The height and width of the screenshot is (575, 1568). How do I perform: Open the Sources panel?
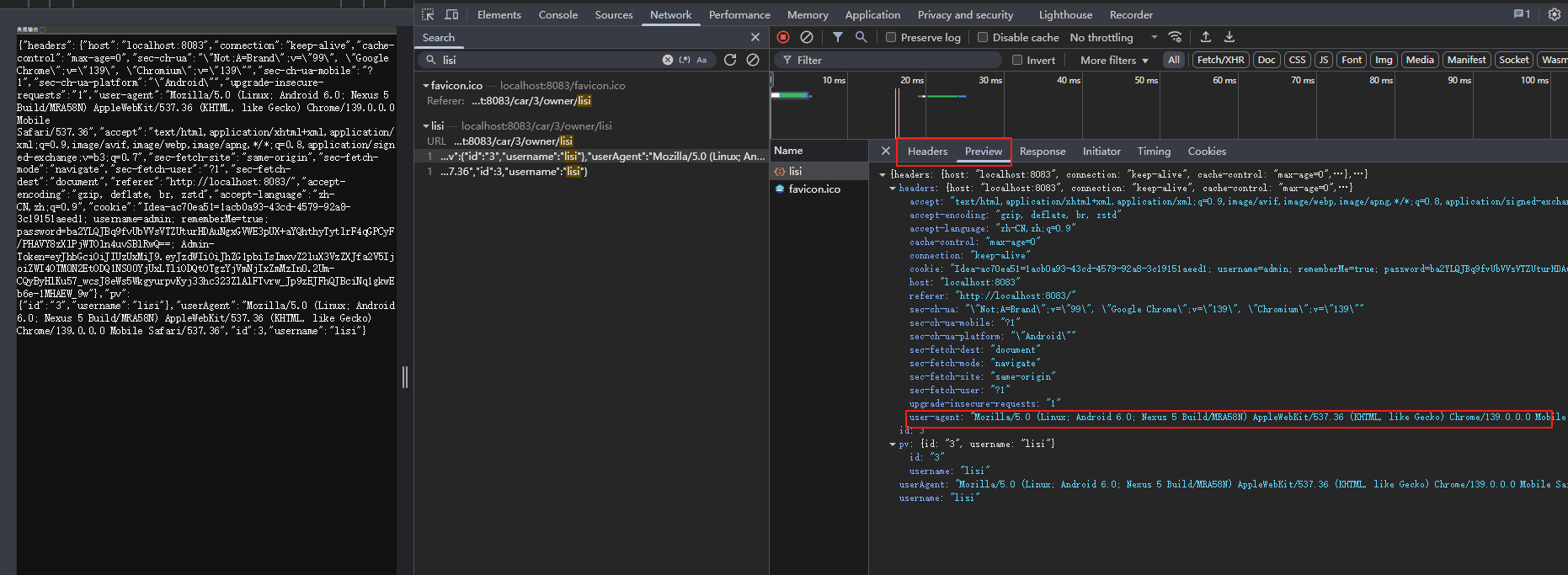click(614, 14)
